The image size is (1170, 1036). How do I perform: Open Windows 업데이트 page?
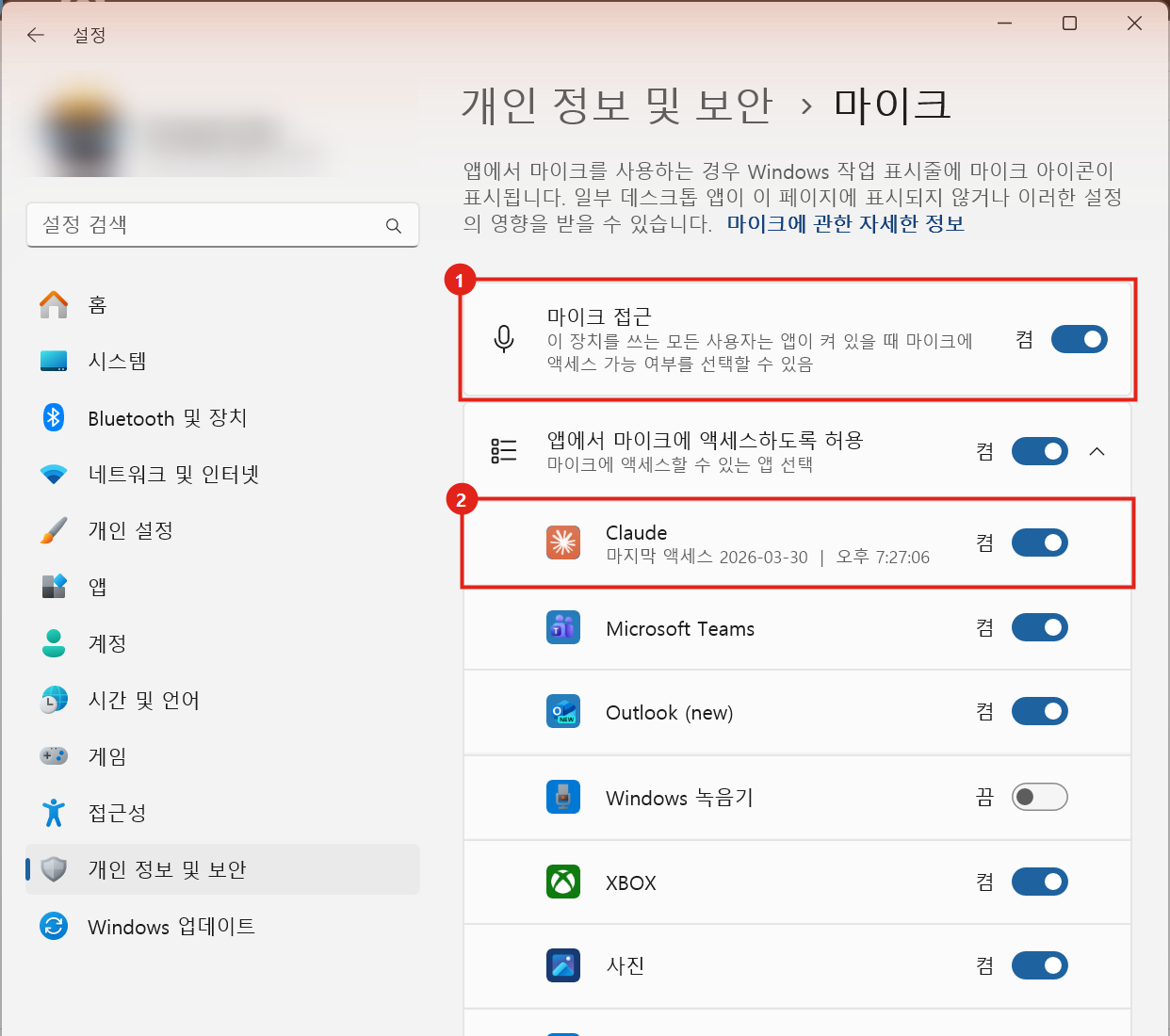[222, 926]
